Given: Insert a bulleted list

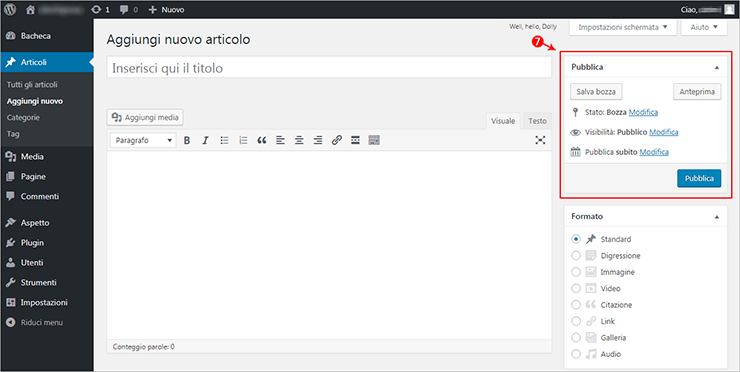Looking at the screenshot, I should coord(224,140).
